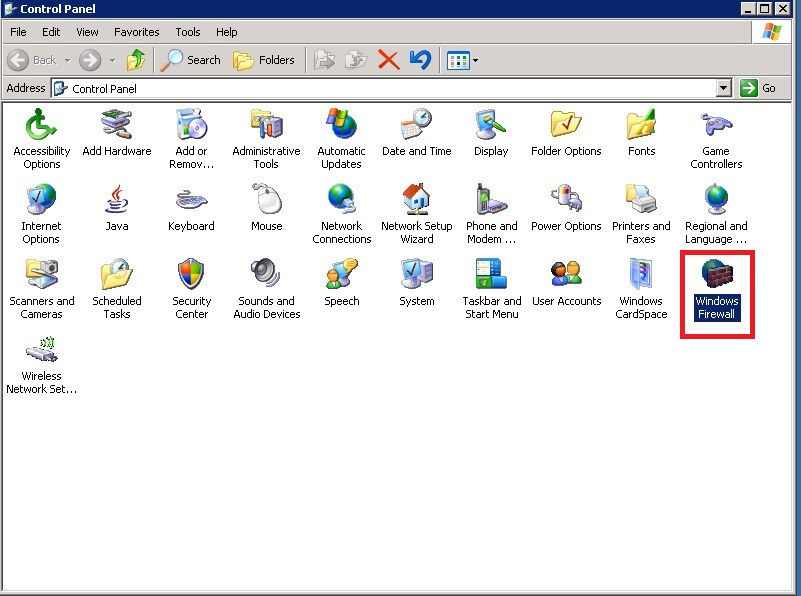801x596 pixels.
Task: Maximize the Control Panel window
Action: click(765, 9)
